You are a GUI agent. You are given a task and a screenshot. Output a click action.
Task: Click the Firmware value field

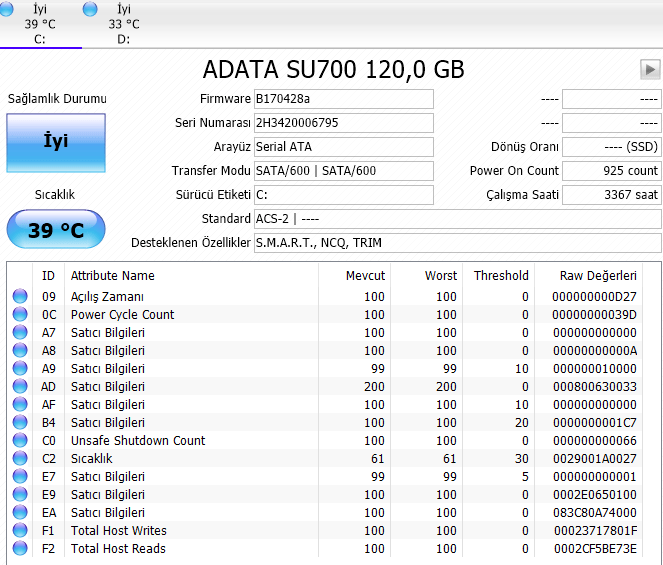coord(343,99)
